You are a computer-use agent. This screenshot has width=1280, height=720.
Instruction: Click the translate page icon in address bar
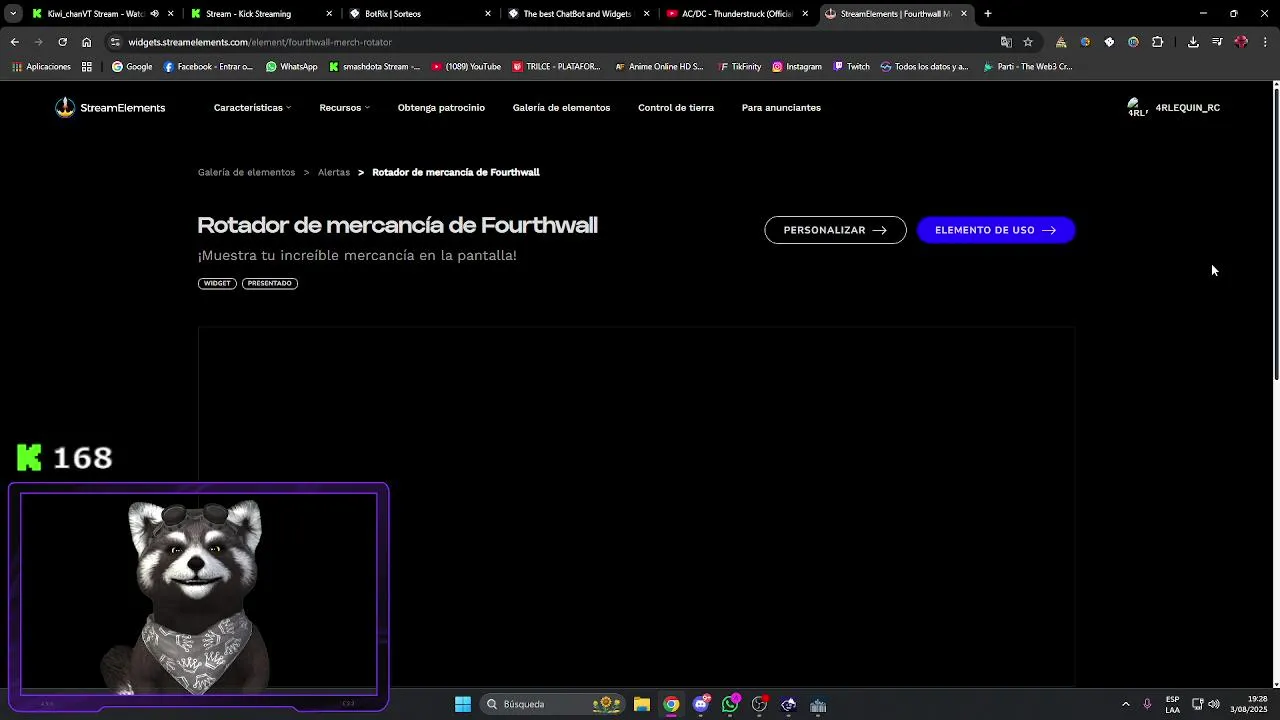tap(1006, 42)
